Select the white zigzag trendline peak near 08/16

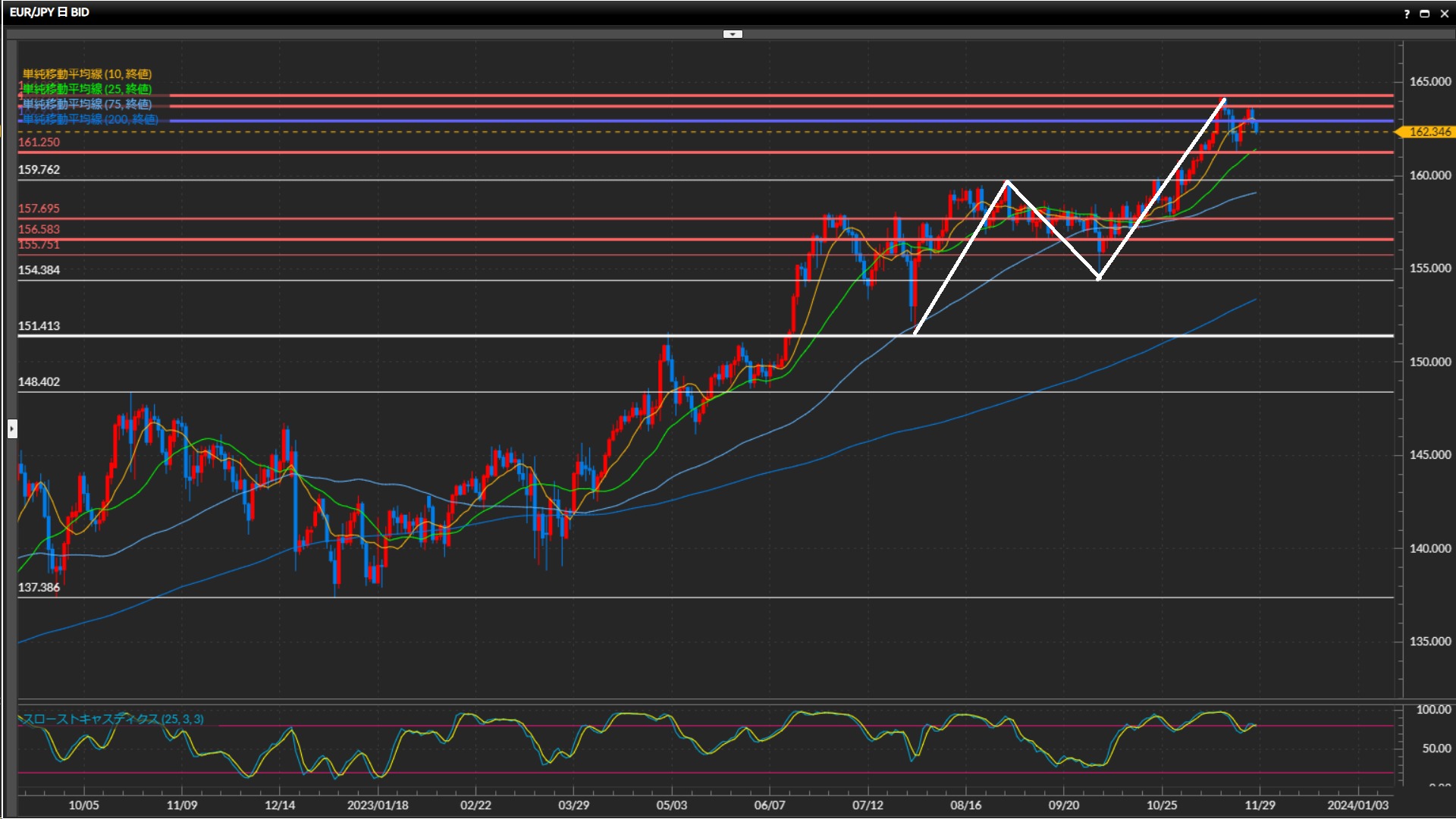1007,182
